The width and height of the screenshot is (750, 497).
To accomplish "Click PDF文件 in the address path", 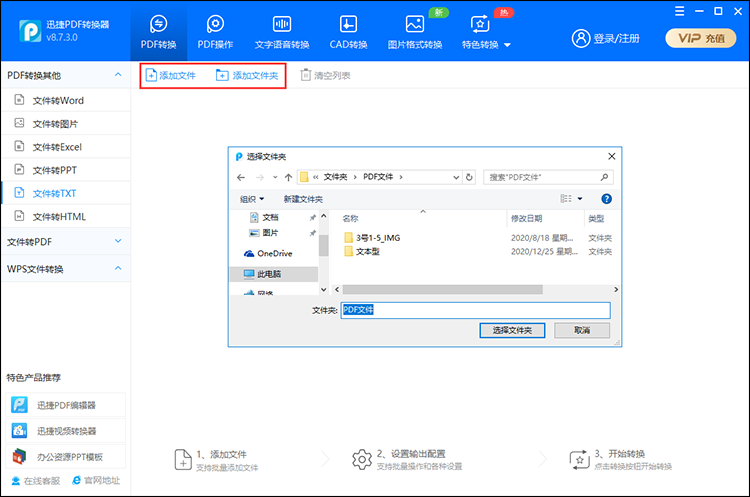I will tap(378, 177).
